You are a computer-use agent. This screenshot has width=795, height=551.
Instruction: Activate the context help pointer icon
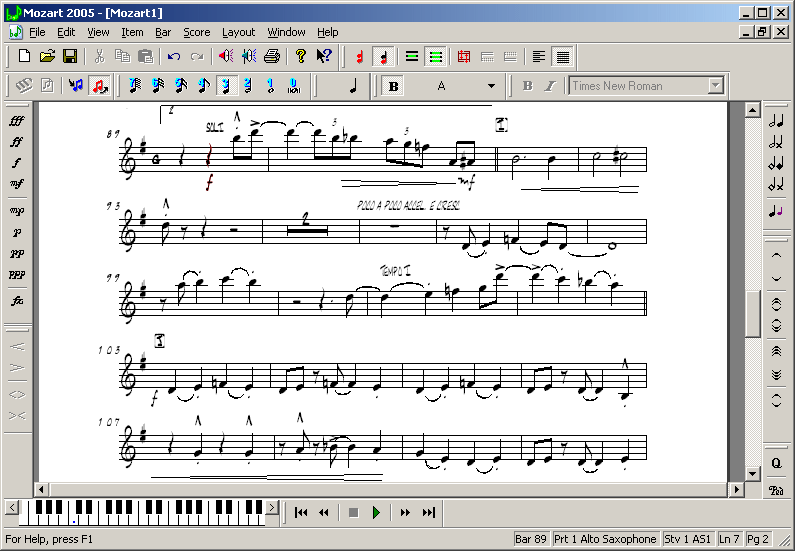pos(323,56)
